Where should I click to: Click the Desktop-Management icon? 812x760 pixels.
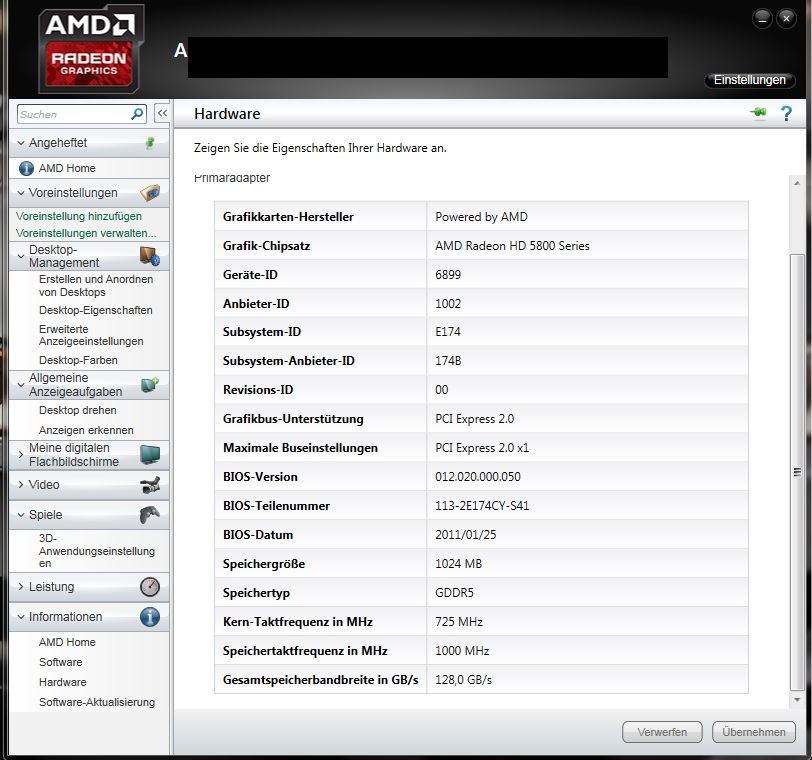click(x=150, y=256)
